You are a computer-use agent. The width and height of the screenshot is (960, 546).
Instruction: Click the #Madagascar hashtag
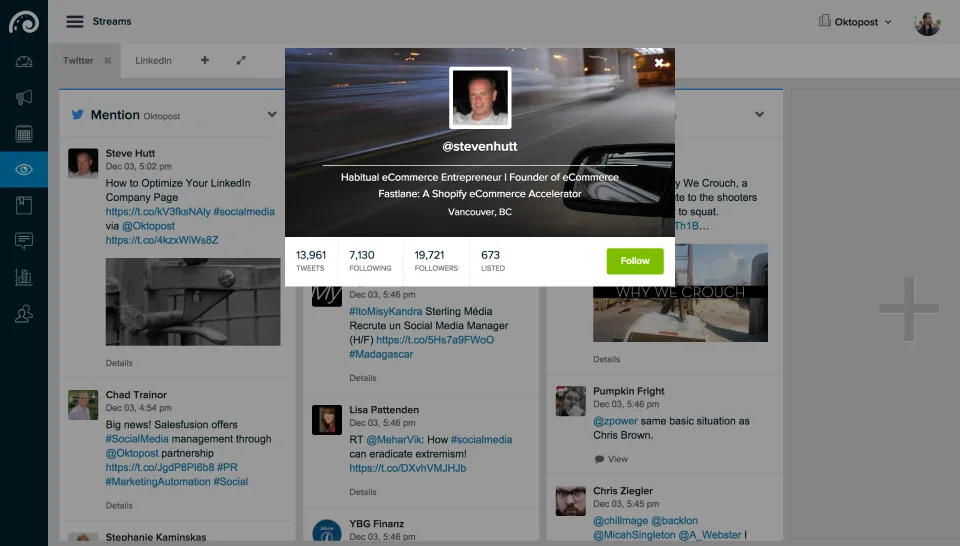381,354
